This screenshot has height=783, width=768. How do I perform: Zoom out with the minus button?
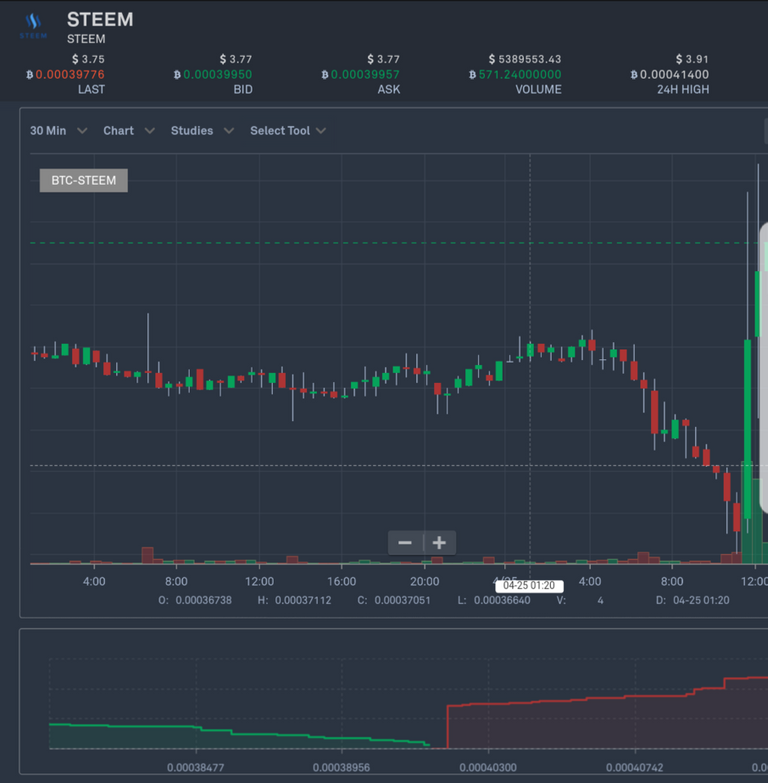click(405, 543)
